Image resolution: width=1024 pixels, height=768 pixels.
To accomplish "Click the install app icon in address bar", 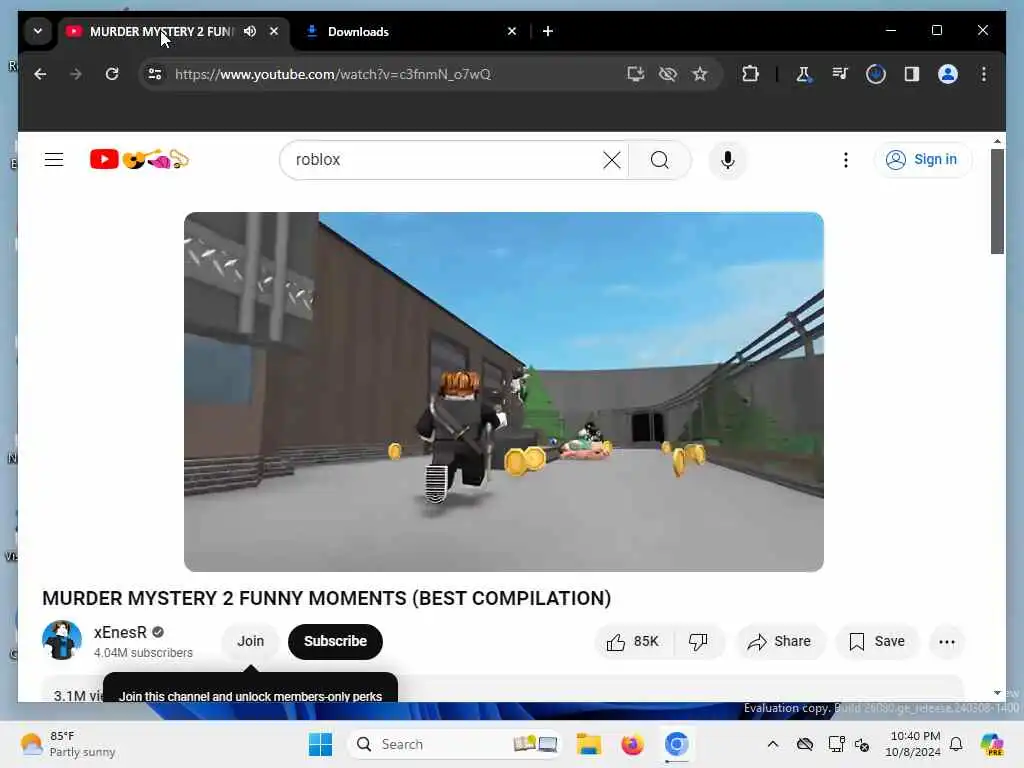I will pos(635,74).
